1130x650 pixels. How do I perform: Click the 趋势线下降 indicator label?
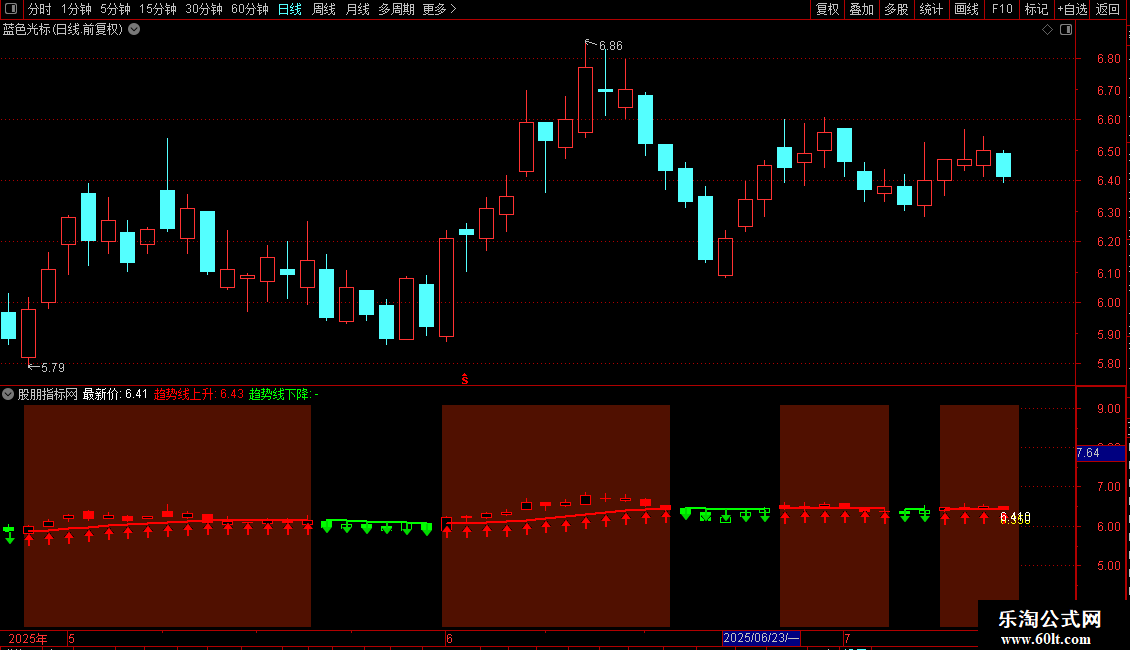click(283, 394)
